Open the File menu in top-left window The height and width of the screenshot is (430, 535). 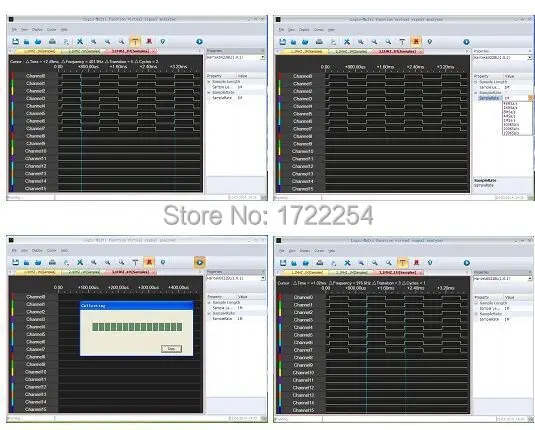click(14, 30)
